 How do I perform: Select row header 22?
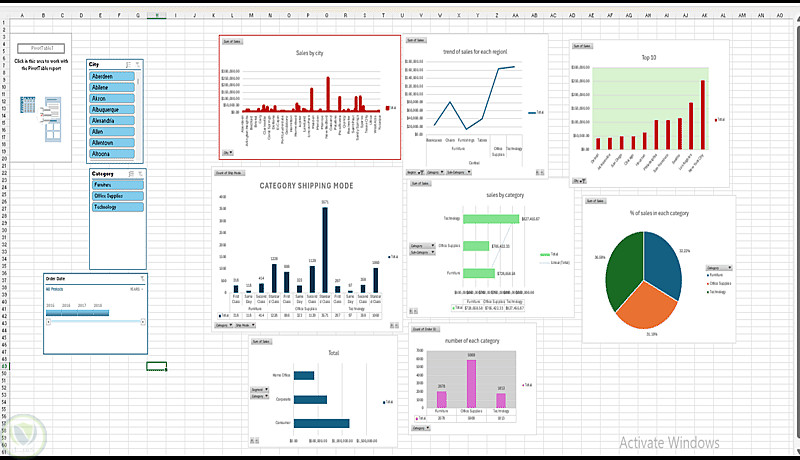pyautogui.click(x=4, y=173)
